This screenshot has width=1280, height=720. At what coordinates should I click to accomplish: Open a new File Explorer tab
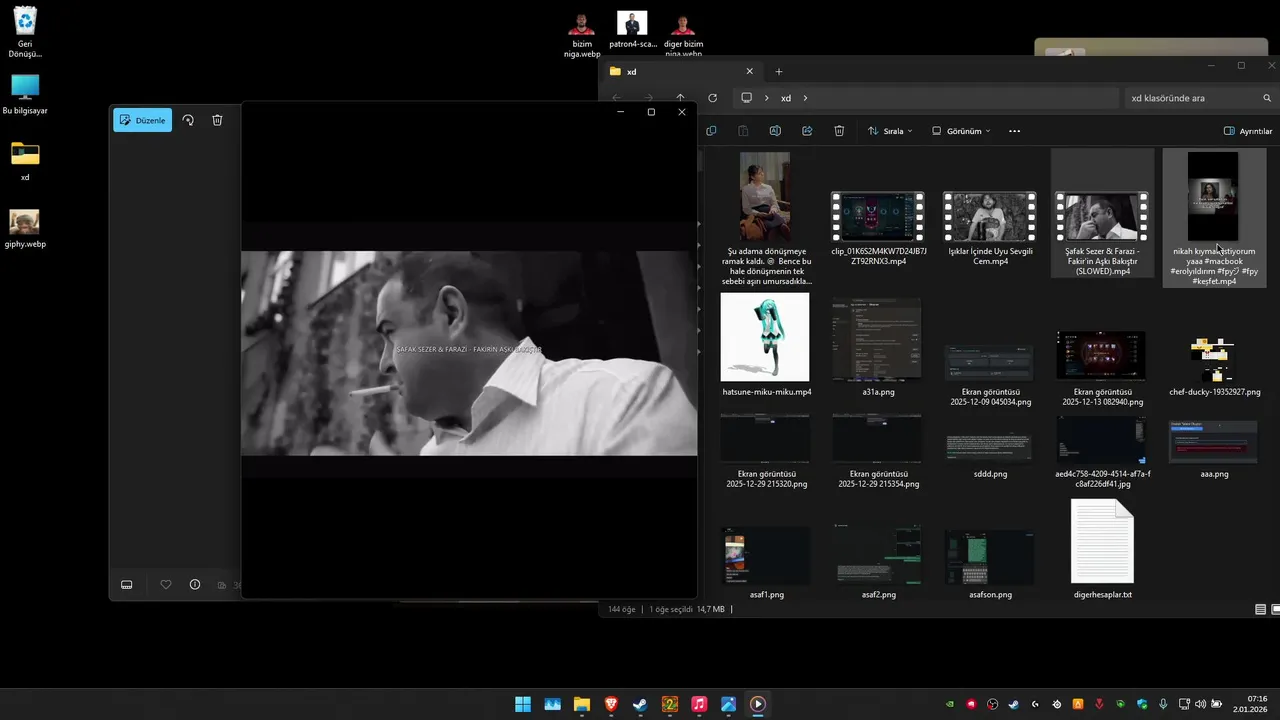pos(779,71)
